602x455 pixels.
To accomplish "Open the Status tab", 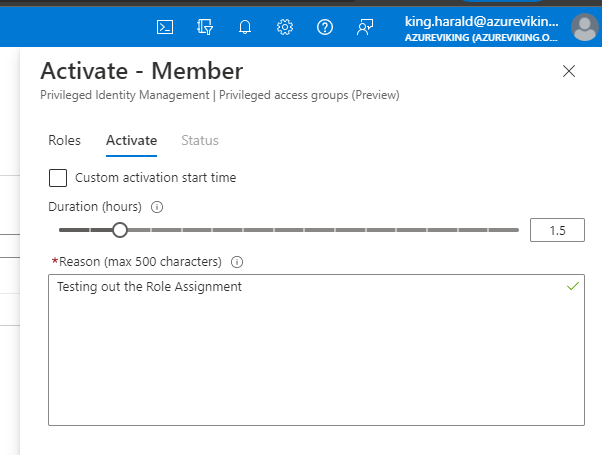I will 199,141.
